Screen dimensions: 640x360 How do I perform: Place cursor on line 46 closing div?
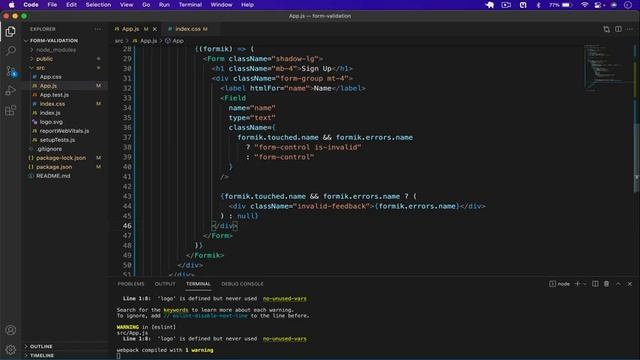tap(224, 226)
